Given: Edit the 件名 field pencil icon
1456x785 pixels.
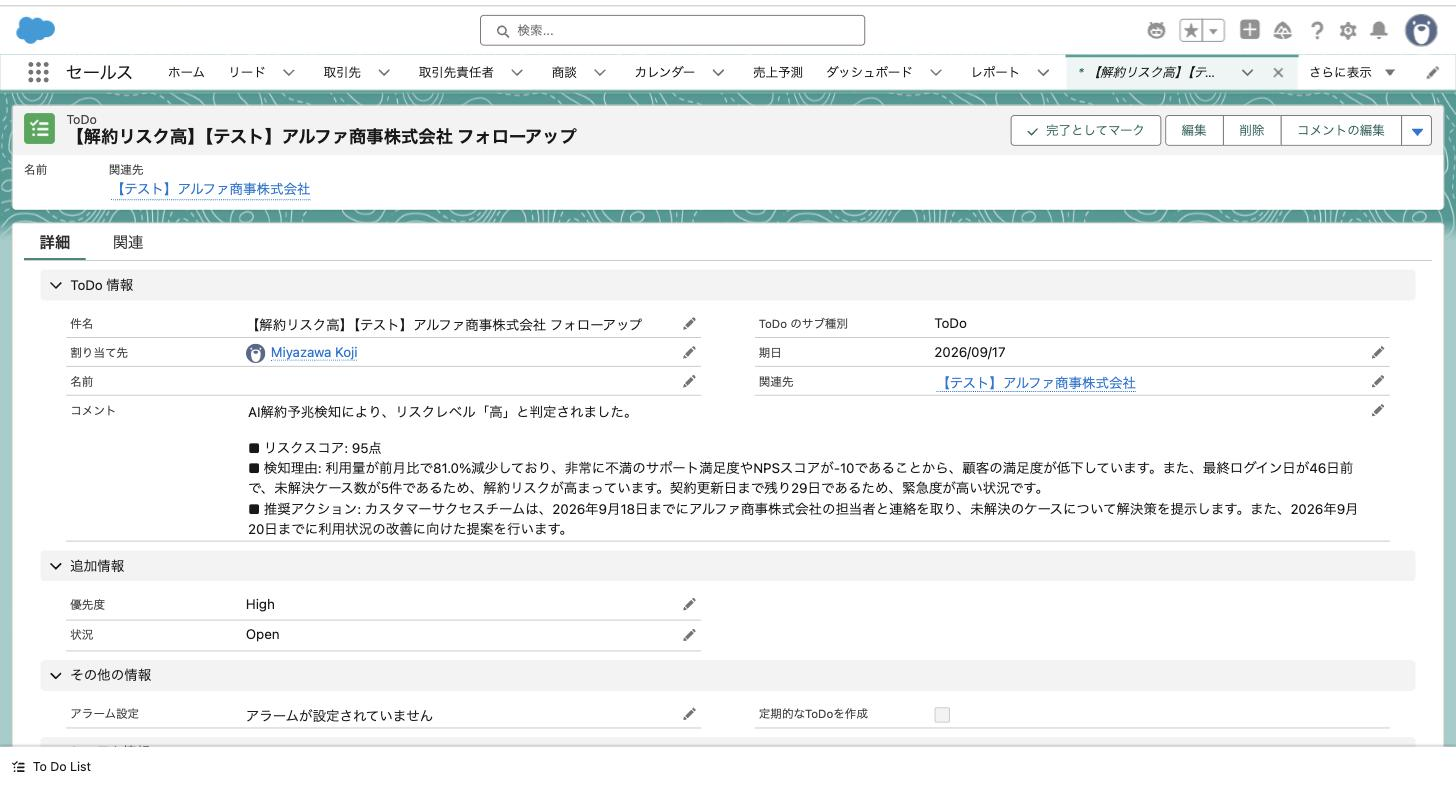Looking at the screenshot, I should tap(689, 324).
